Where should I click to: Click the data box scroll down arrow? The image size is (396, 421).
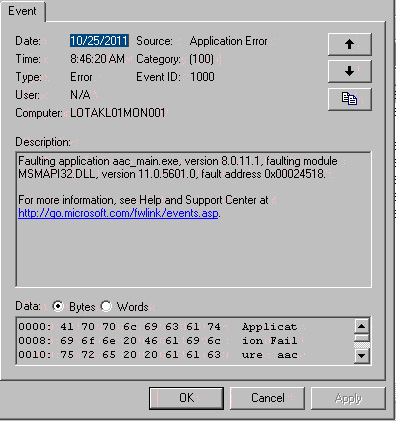tap(362, 355)
